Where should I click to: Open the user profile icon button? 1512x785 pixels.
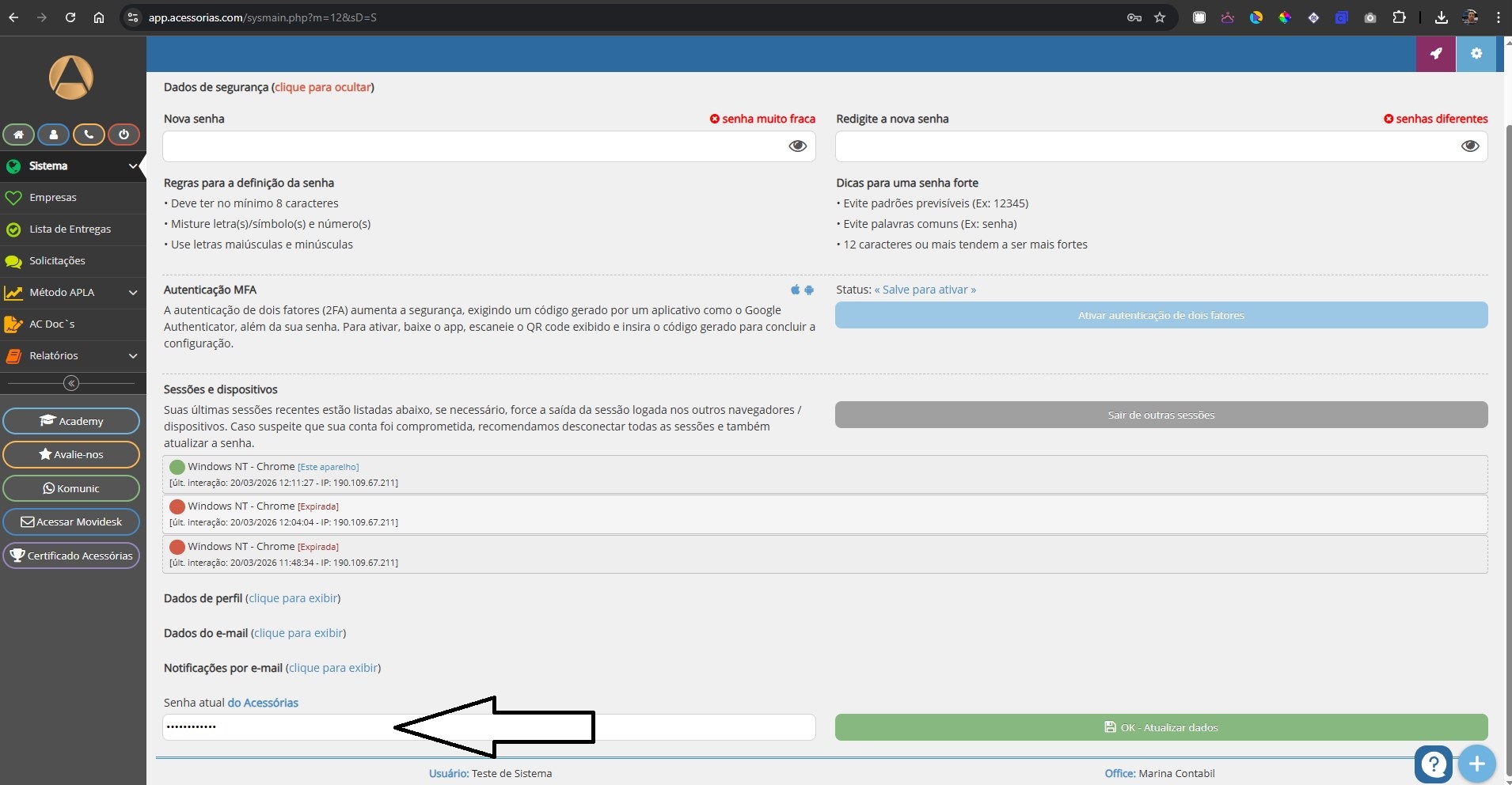point(54,135)
